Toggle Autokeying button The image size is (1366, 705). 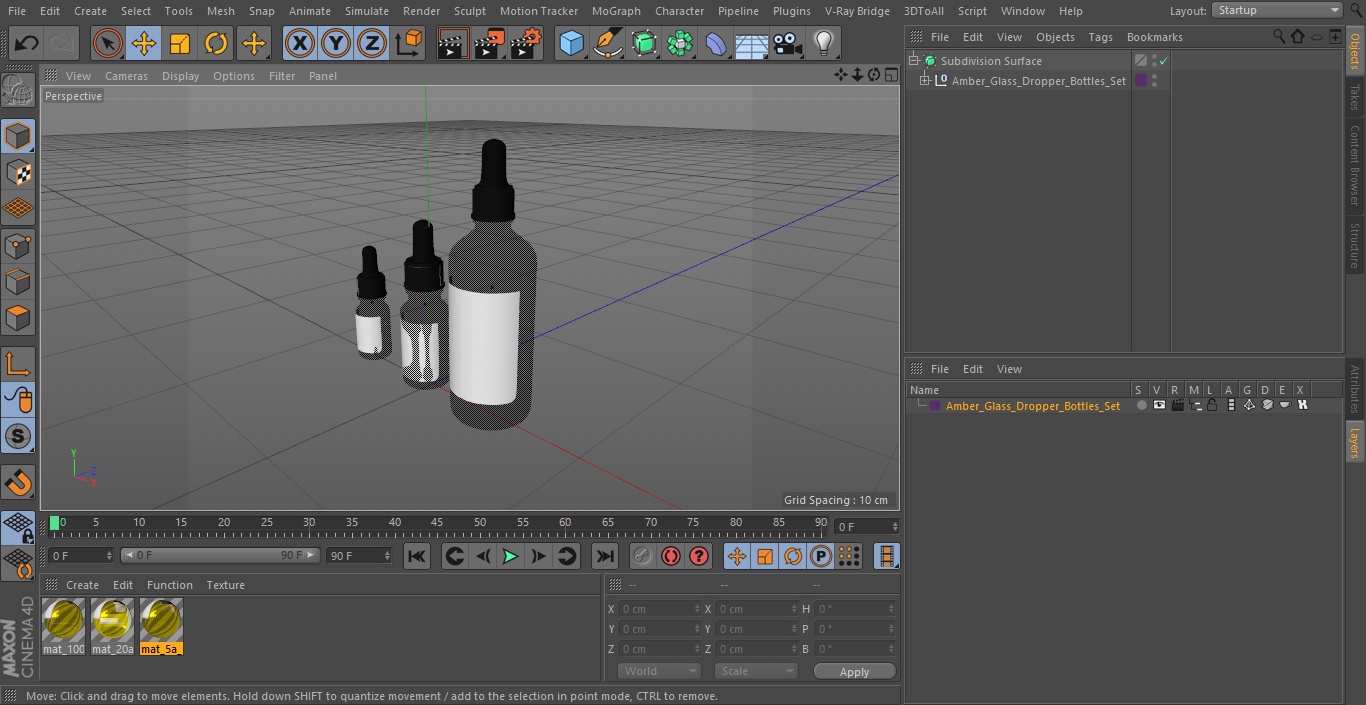[671, 556]
